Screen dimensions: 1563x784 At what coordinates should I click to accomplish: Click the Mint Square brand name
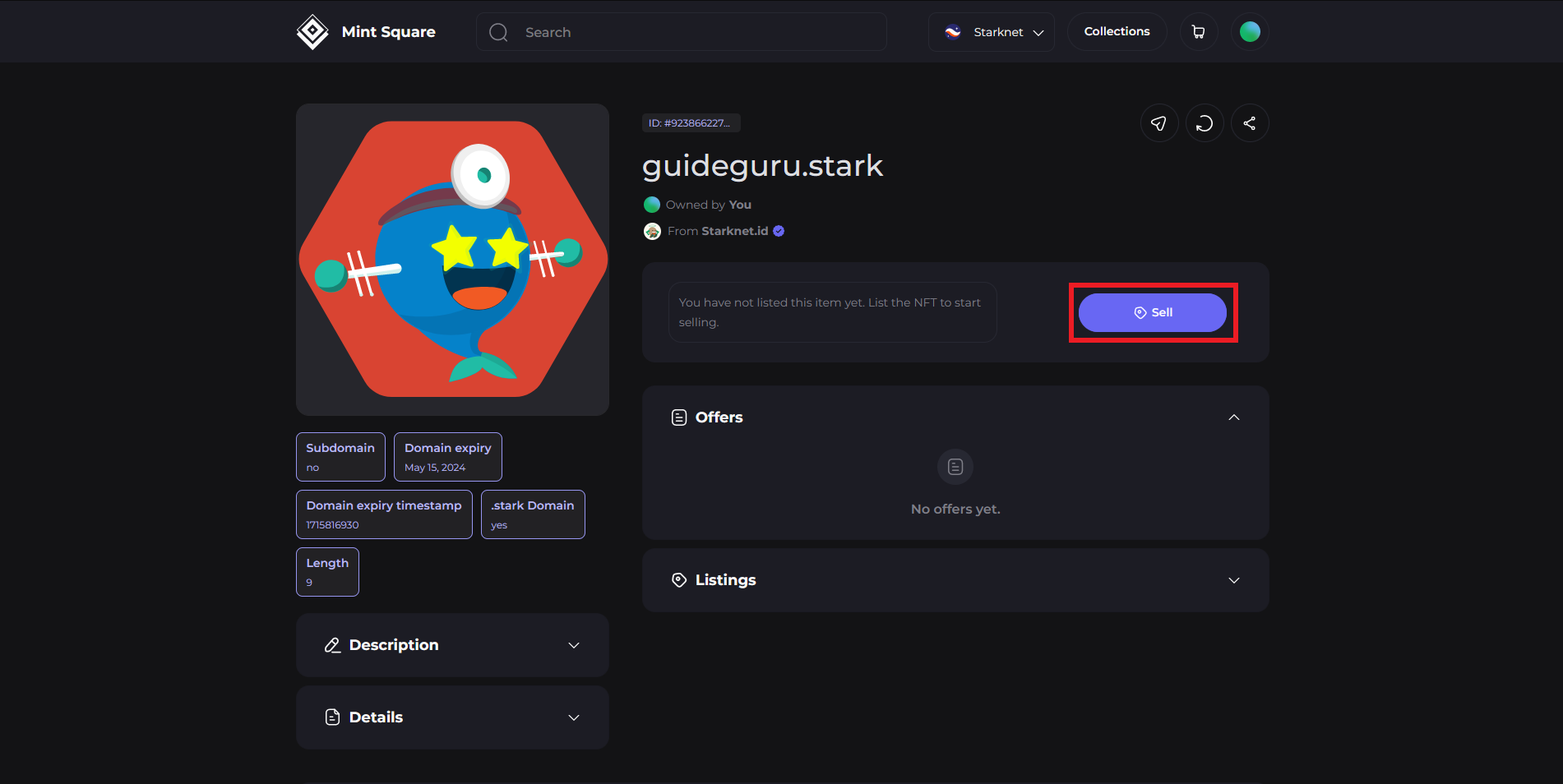point(388,32)
